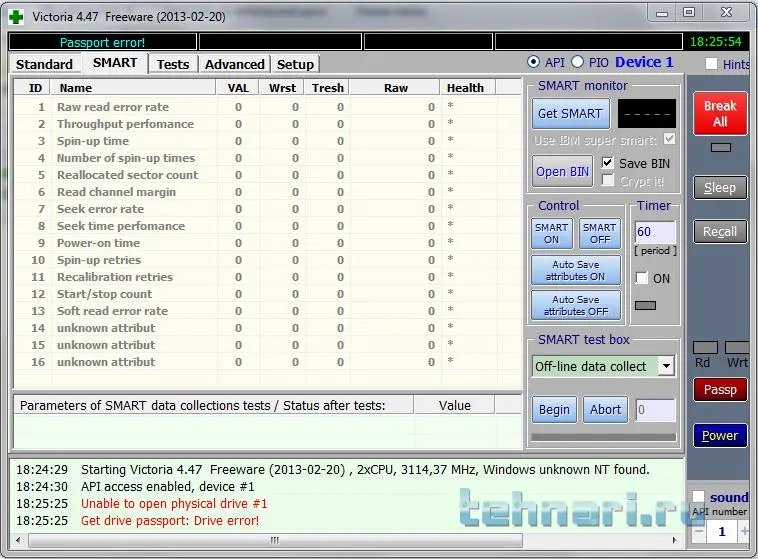Enable the Timer ON checkbox
Viewport: 758px width, 559px height.
point(641,278)
